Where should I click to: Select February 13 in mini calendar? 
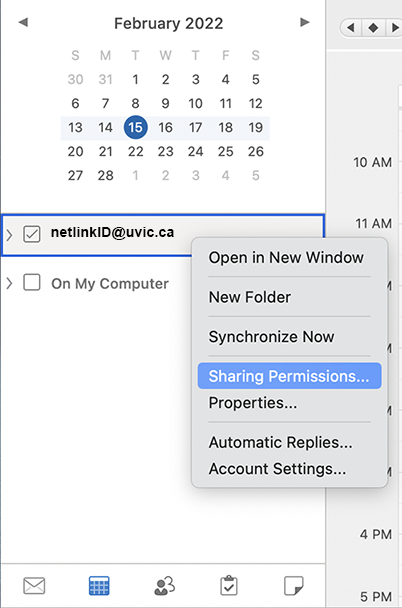tap(75, 127)
